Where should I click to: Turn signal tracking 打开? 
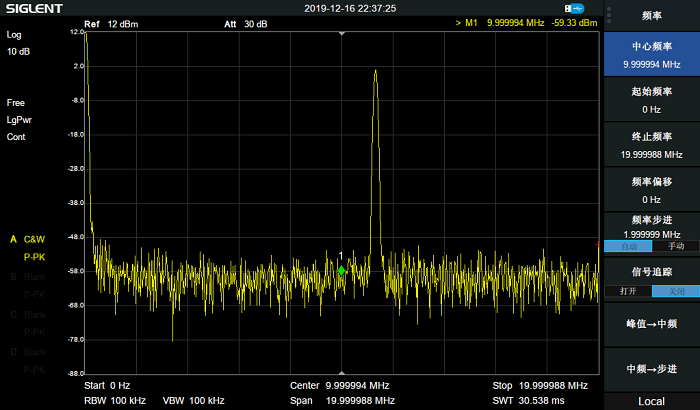(628, 291)
